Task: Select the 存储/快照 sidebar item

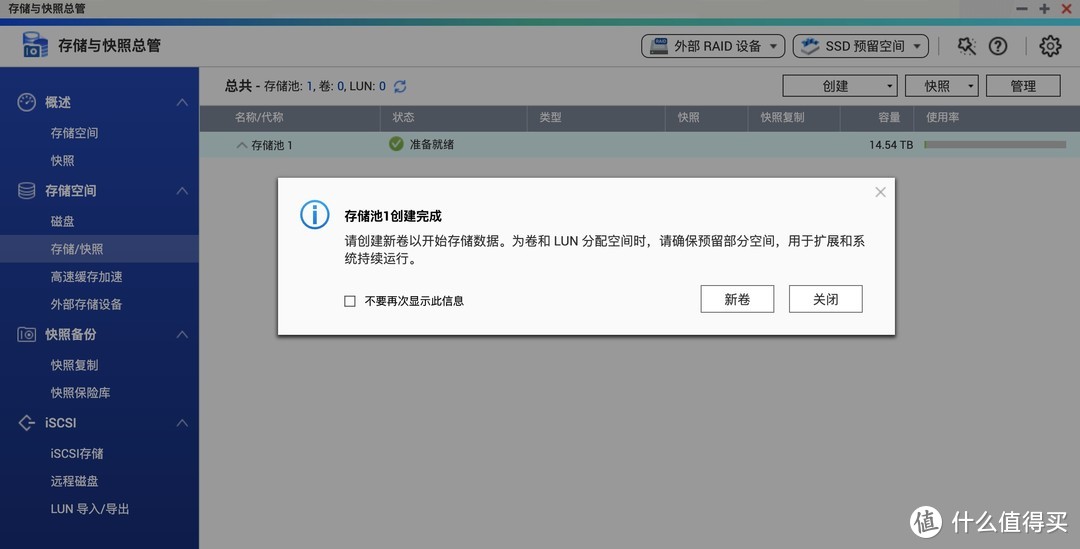Action: [x=99, y=249]
